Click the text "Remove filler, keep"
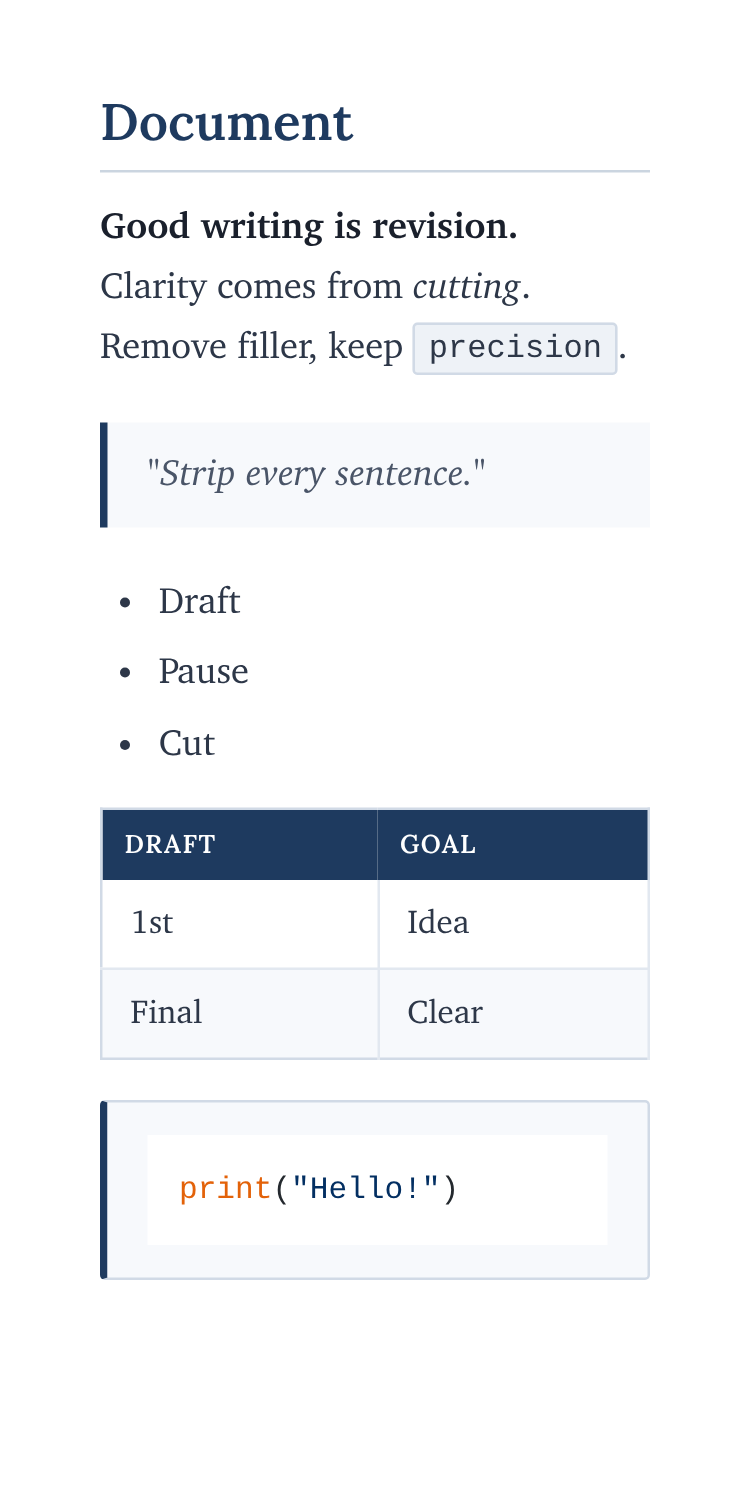 pyautogui.click(x=251, y=348)
